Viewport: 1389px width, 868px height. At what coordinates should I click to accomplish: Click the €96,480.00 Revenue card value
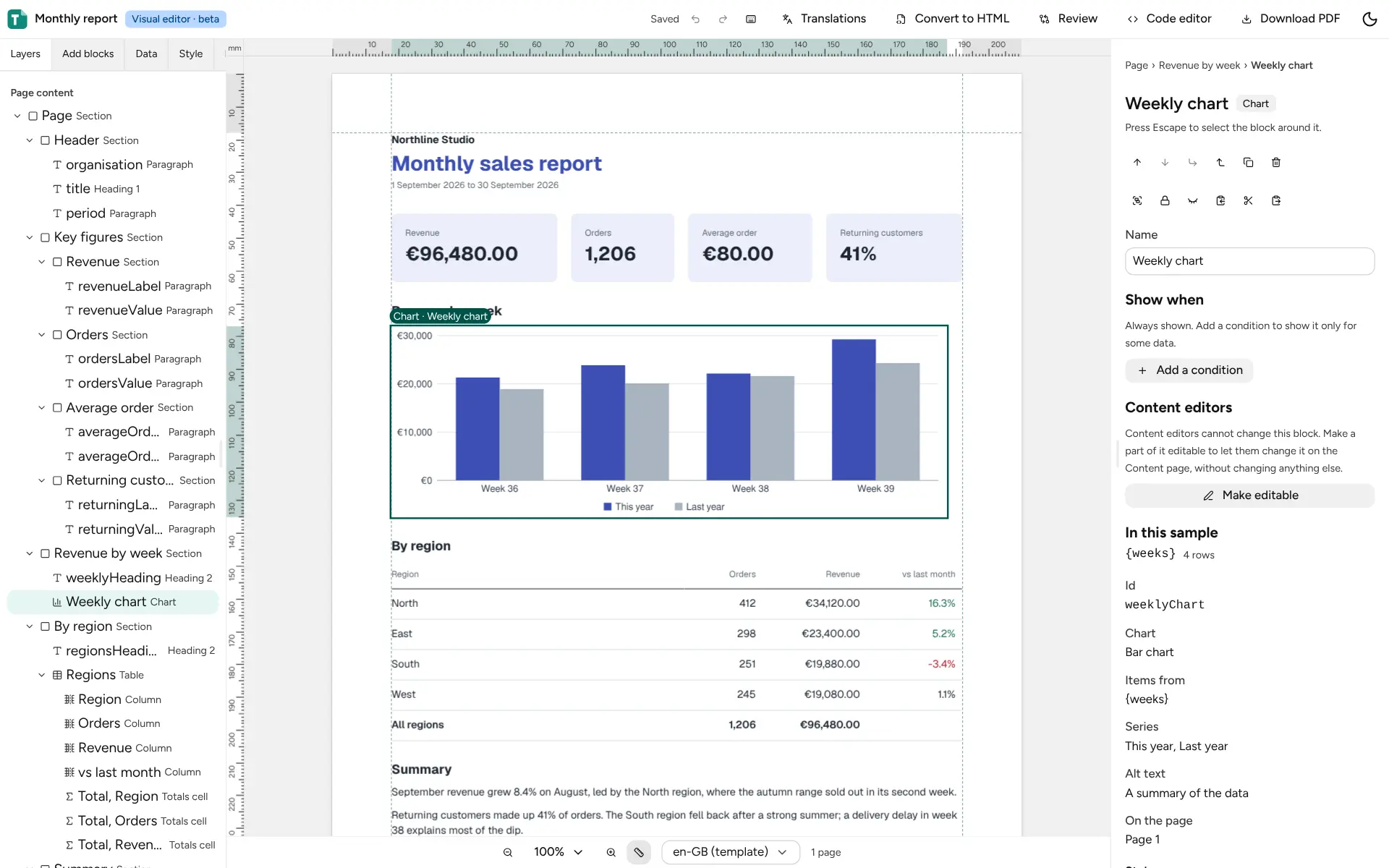pyautogui.click(x=462, y=255)
